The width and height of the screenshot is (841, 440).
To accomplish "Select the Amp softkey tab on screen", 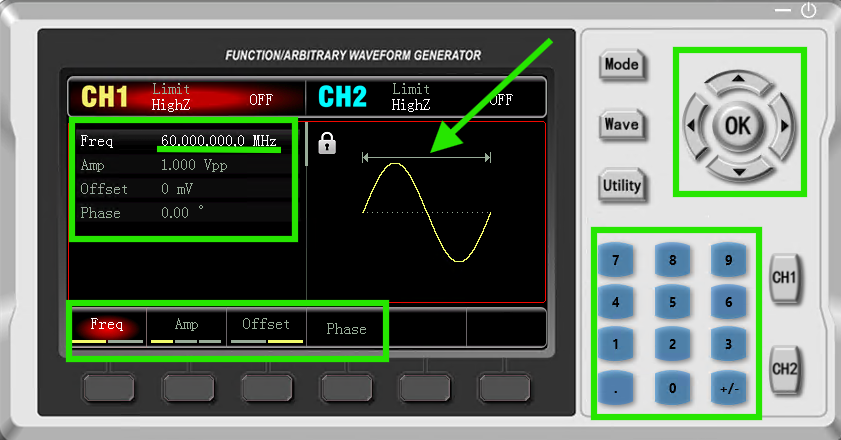I will [x=186, y=327].
